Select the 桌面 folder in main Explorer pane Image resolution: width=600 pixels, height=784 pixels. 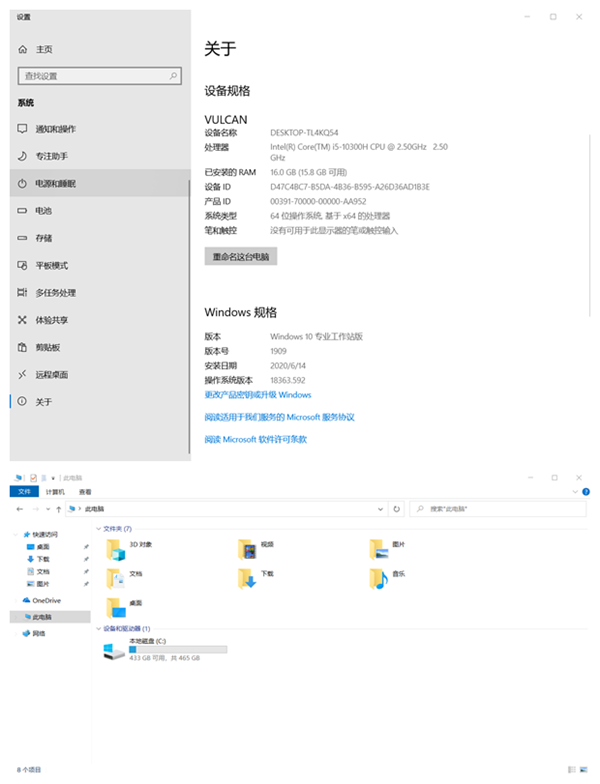[124, 608]
